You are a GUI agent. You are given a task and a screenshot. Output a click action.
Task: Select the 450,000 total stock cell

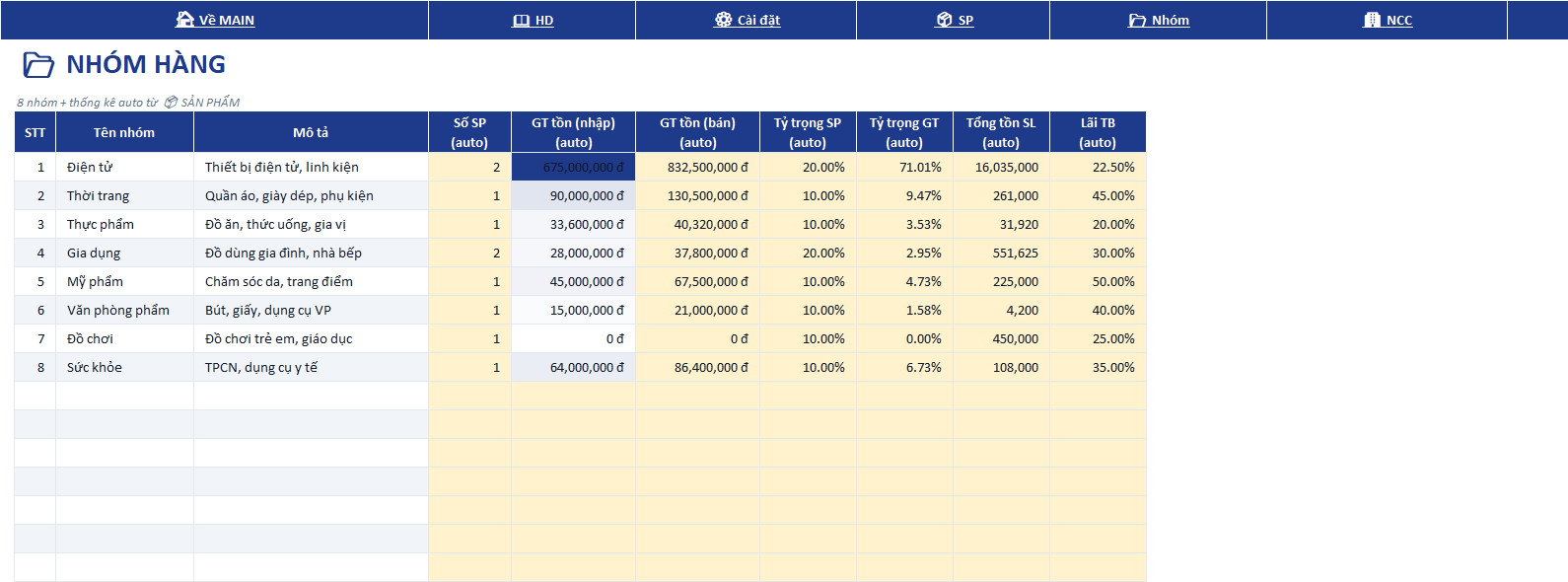click(x=1001, y=339)
